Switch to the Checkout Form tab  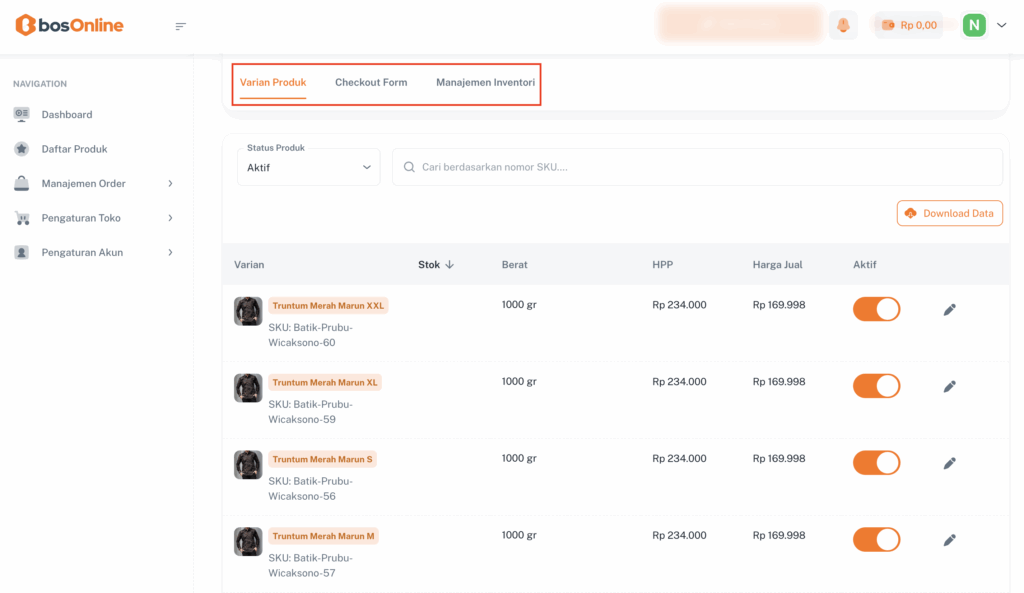(371, 82)
